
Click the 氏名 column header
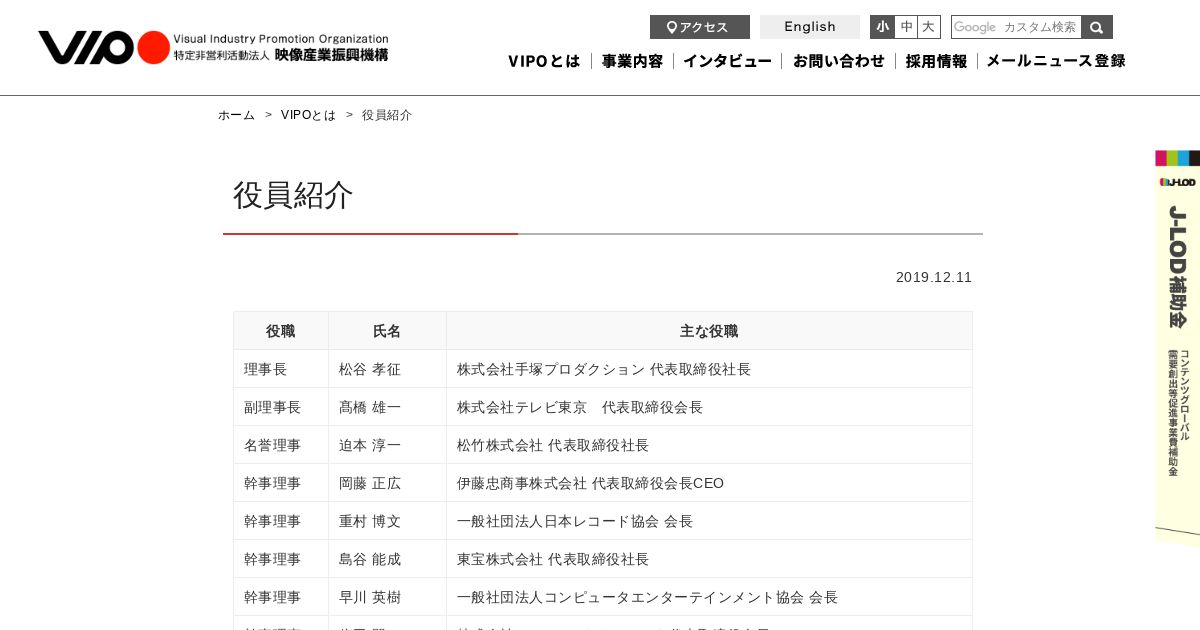pos(387,331)
